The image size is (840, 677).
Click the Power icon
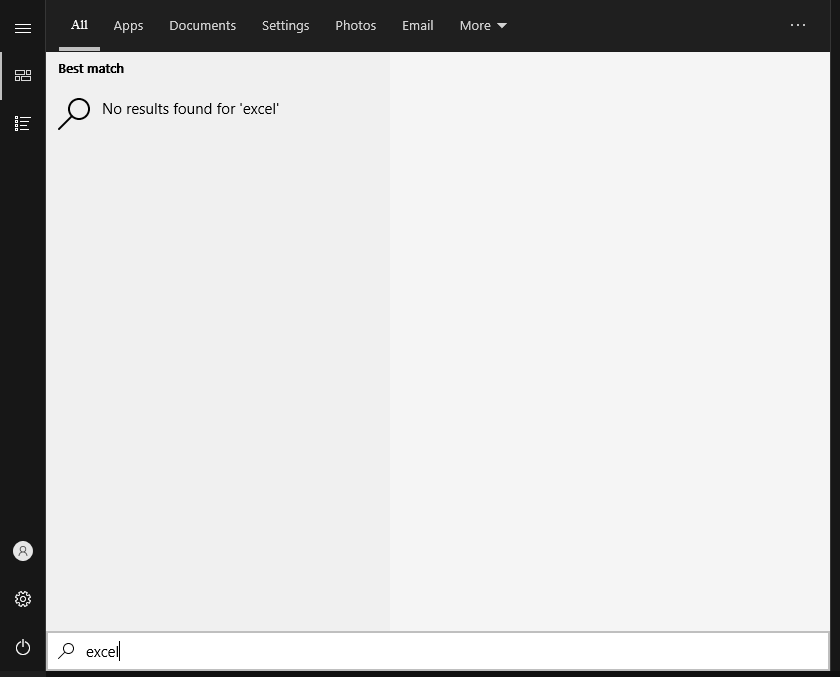point(22,647)
